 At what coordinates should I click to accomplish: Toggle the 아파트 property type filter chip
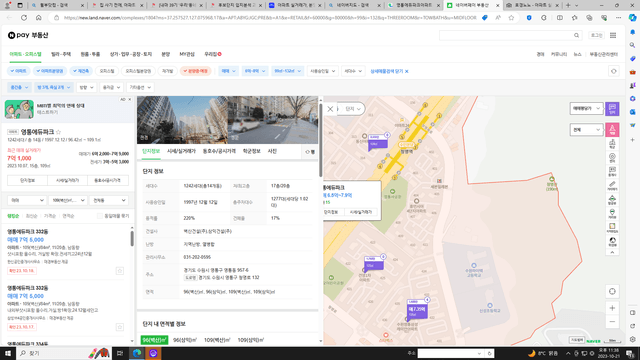[19, 71]
